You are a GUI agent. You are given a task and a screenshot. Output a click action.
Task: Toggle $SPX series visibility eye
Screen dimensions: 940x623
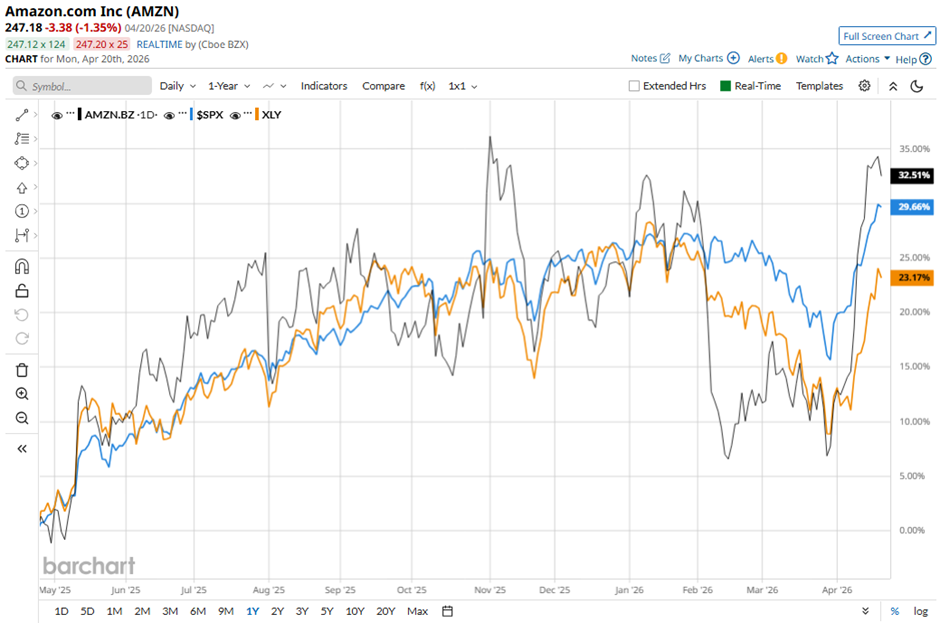[169, 115]
